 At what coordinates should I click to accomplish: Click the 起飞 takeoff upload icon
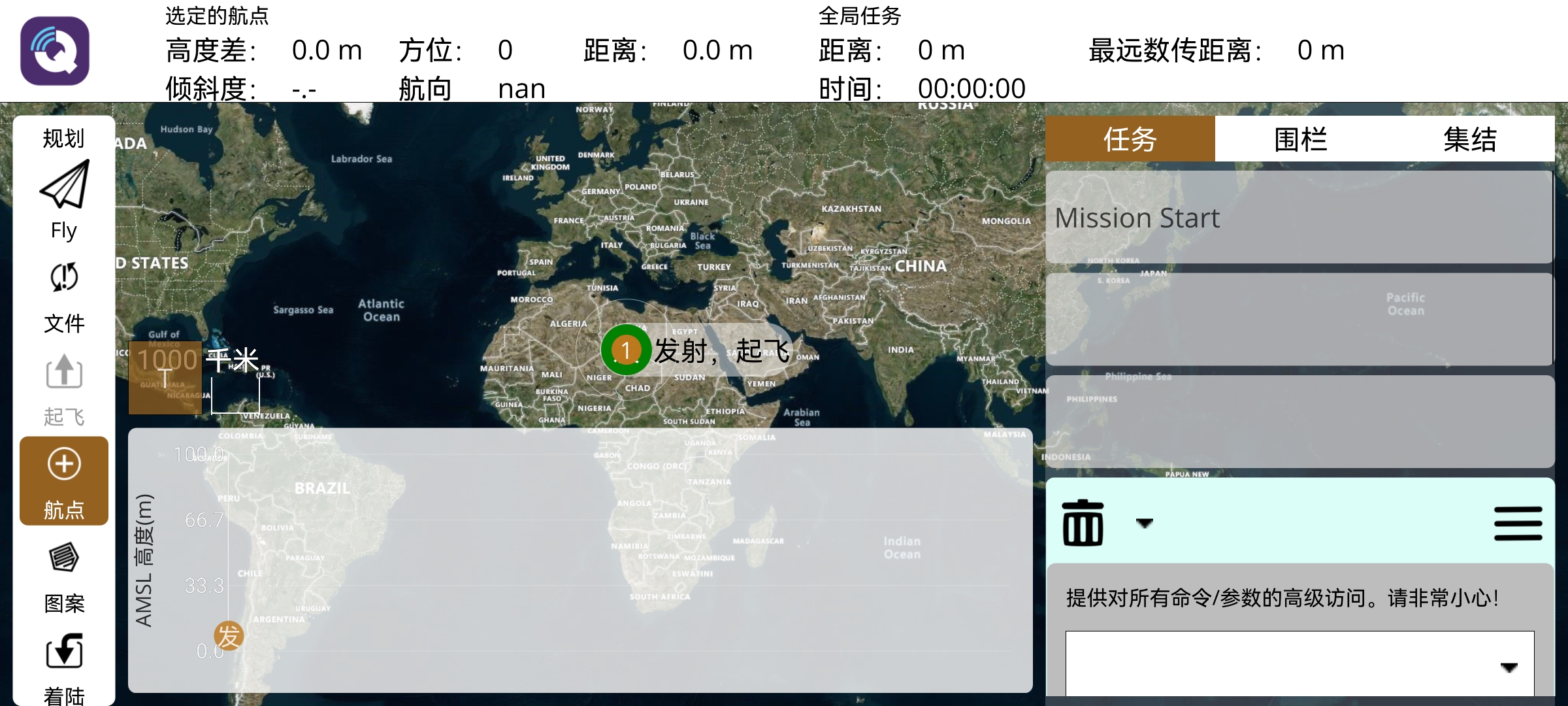63,370
